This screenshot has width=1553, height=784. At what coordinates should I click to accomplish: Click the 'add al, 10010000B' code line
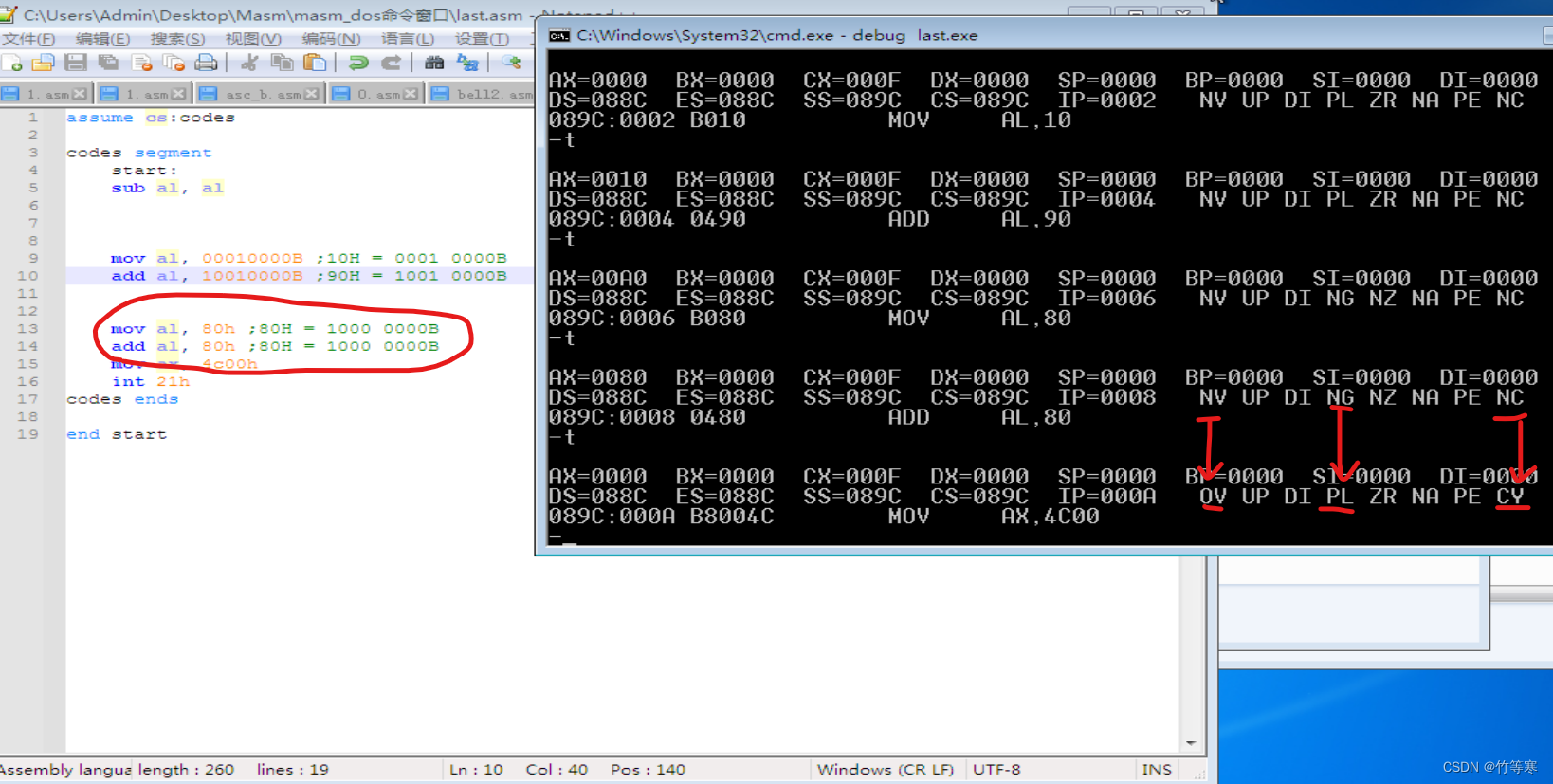pos(309,276)
